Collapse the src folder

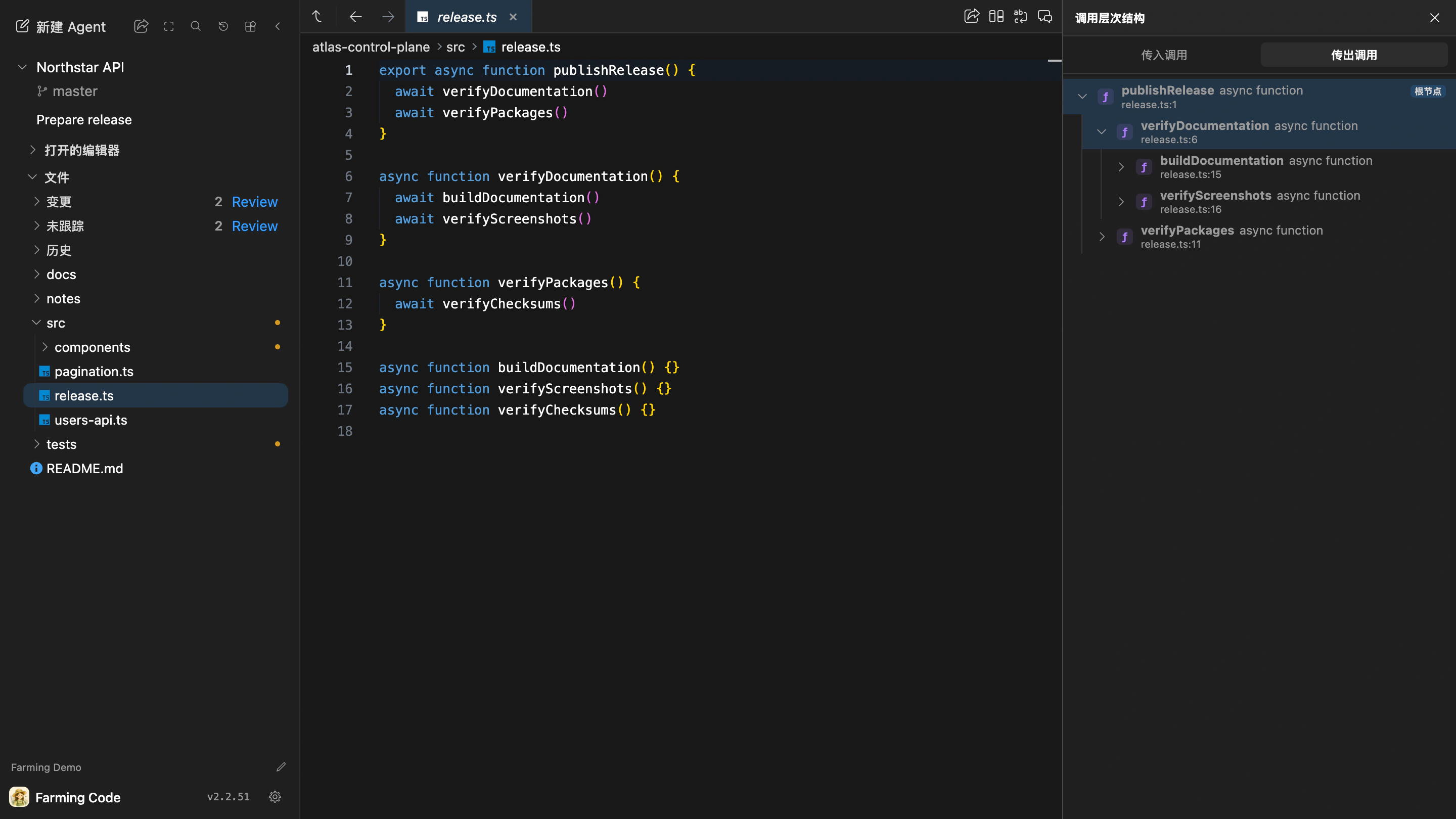37,323
